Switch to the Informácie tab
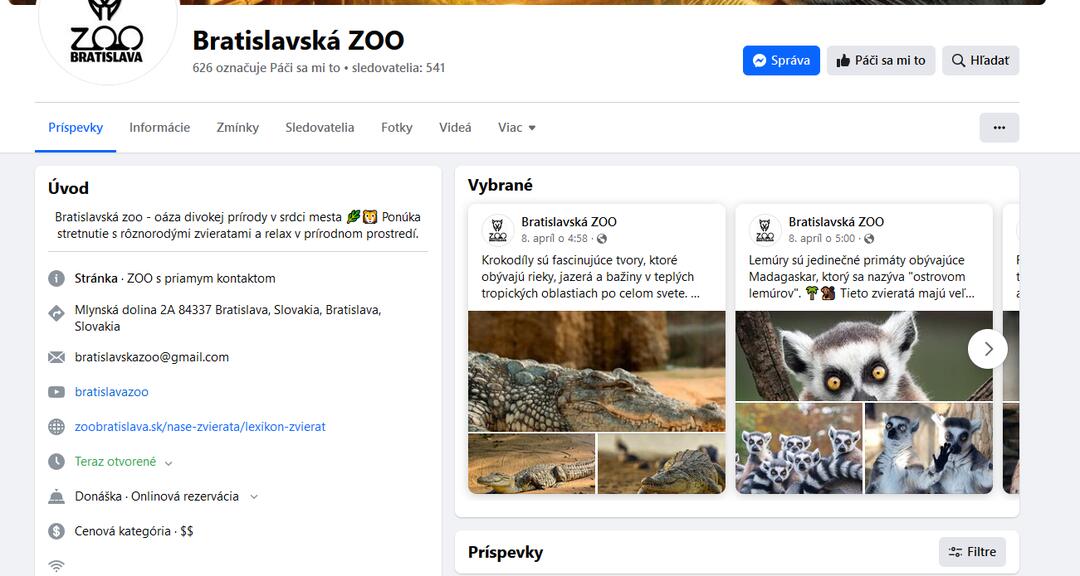This screenshot has height=576, width=1080. pyautogui.click(x=159, y=128)
